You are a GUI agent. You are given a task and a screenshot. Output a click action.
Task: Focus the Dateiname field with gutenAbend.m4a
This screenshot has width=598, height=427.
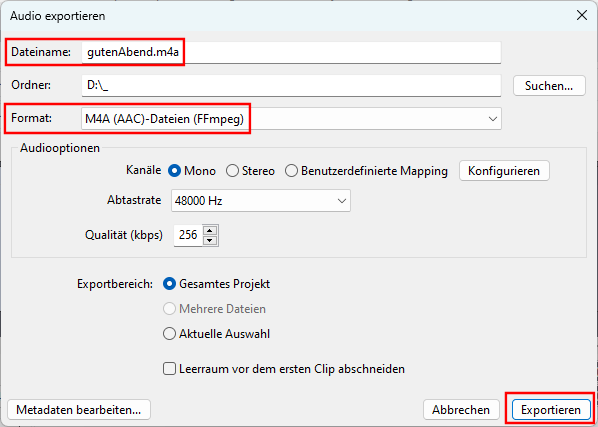[x=291, y=52]
